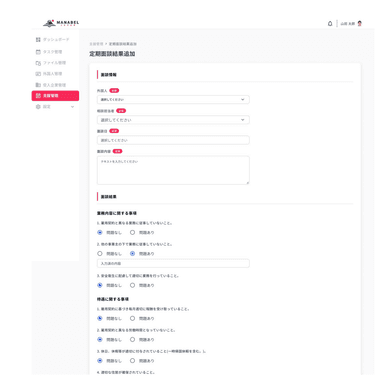Open the second required select dropdown
This screenshot has height=381, width=390.
pyautogui.click(x=173, y=120)
